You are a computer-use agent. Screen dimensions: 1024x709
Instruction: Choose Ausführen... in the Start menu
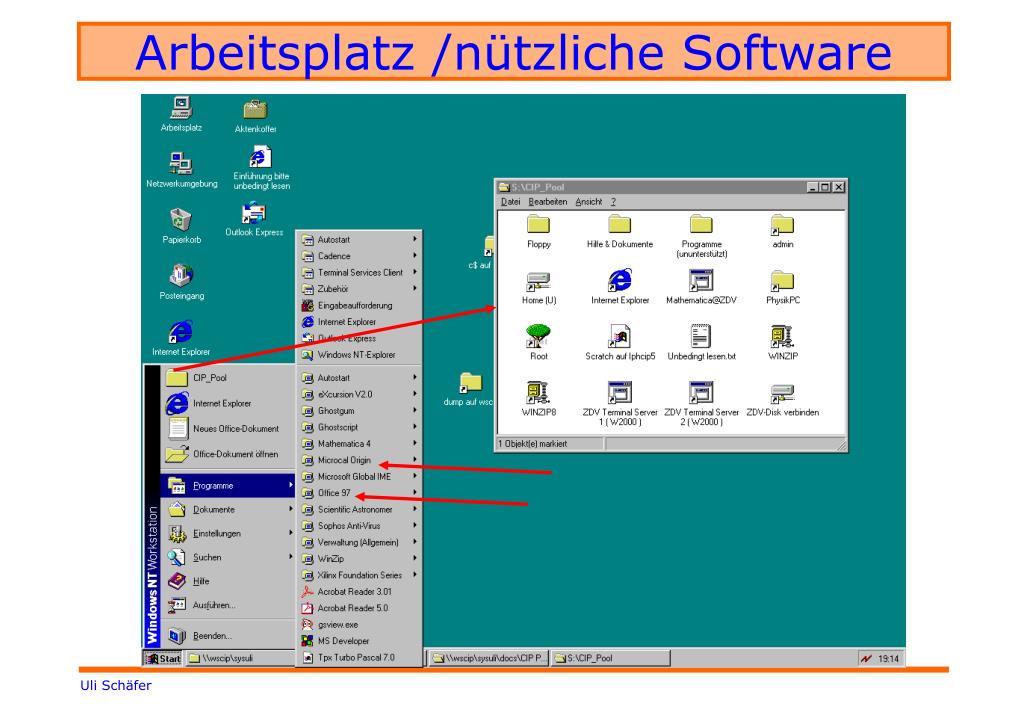click(x=227, y=605)
